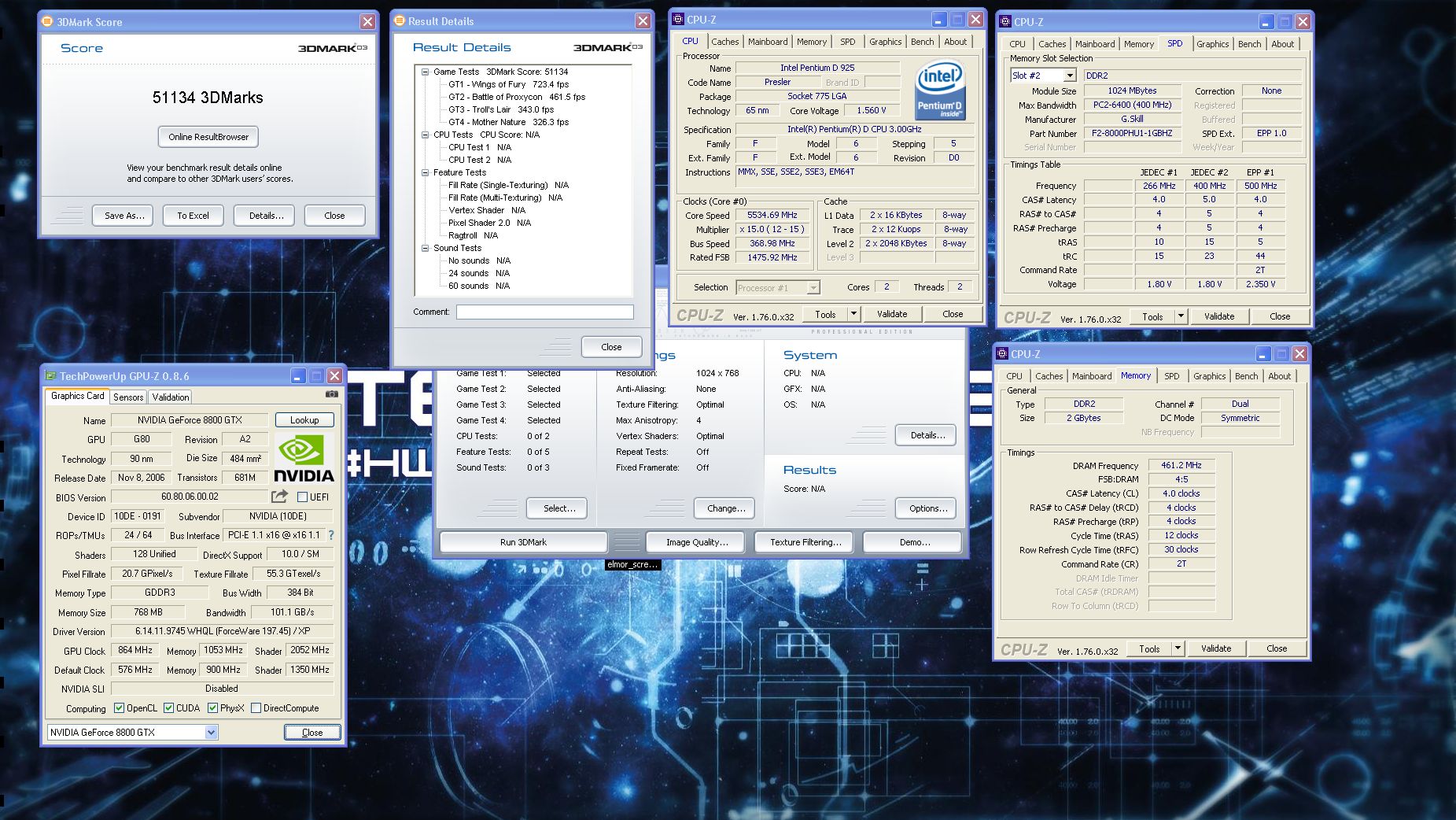Switch to Sensors tab in GPU-Z
Viewport: 1456px width, 820px height.
(x=128, y=397)
